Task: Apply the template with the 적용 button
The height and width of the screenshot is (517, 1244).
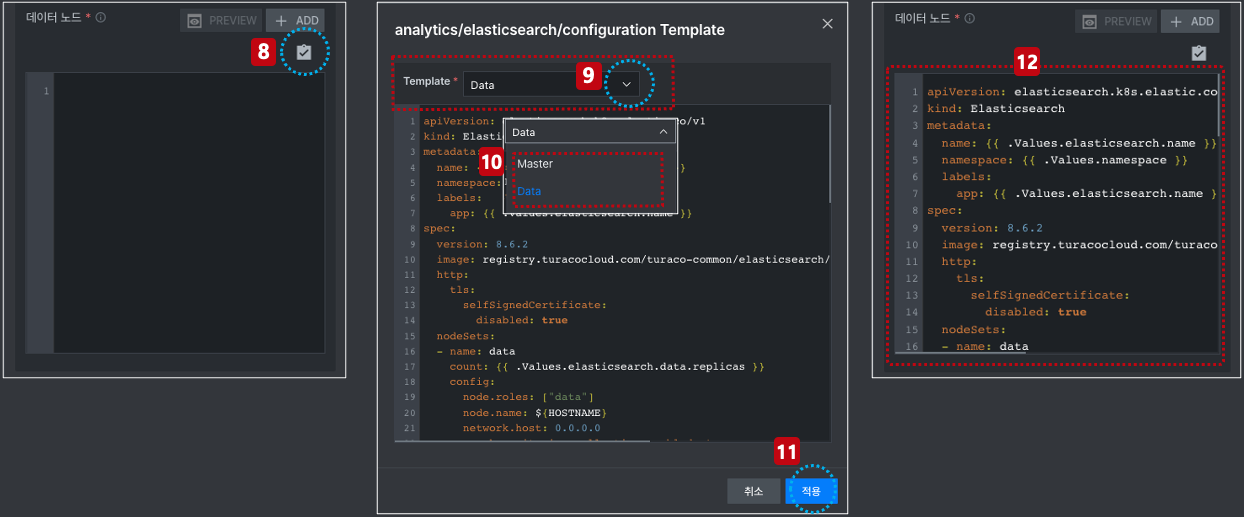Action: click(x=811, y=491)
